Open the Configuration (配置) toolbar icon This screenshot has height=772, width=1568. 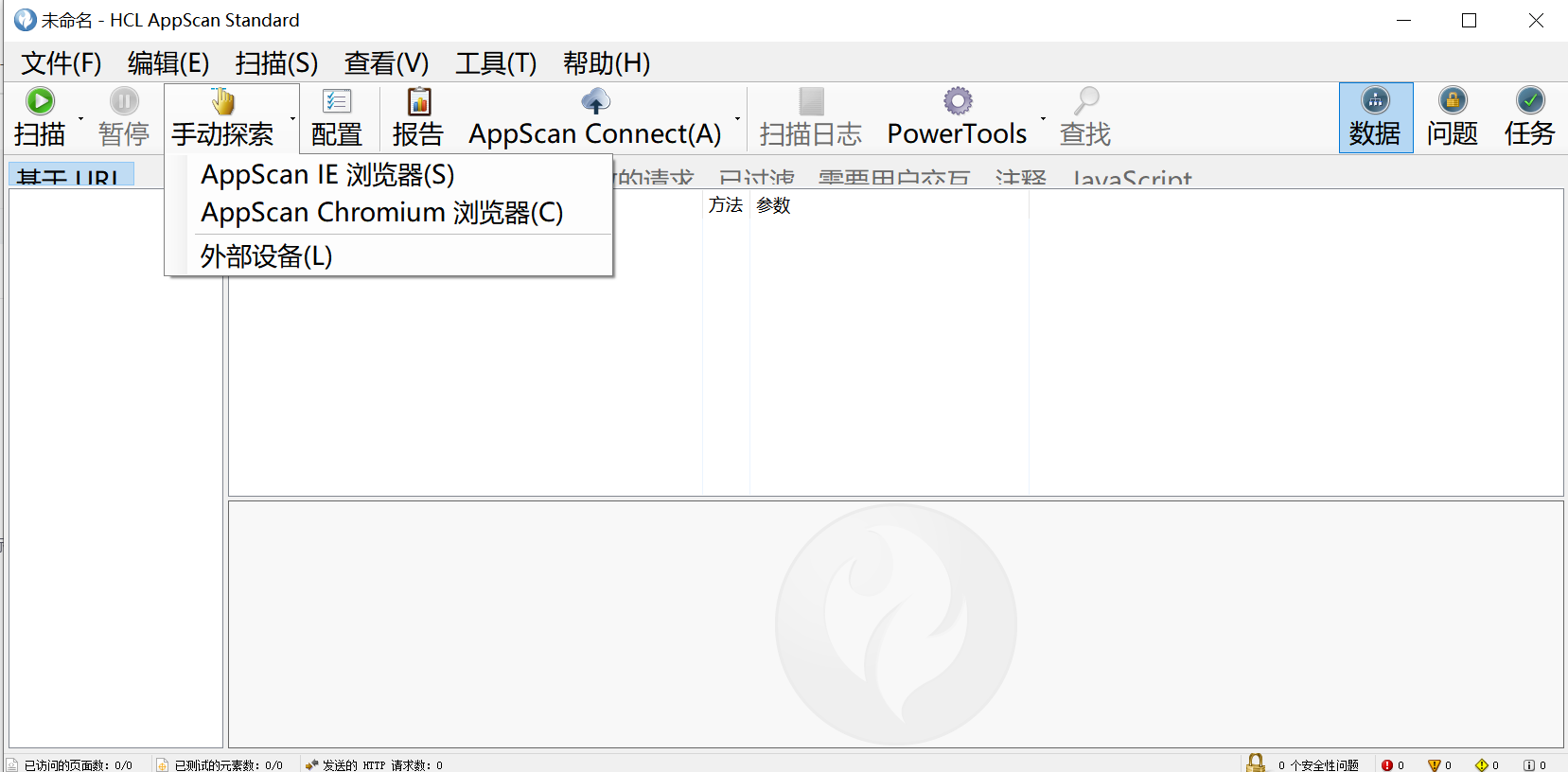pos(337,100)
